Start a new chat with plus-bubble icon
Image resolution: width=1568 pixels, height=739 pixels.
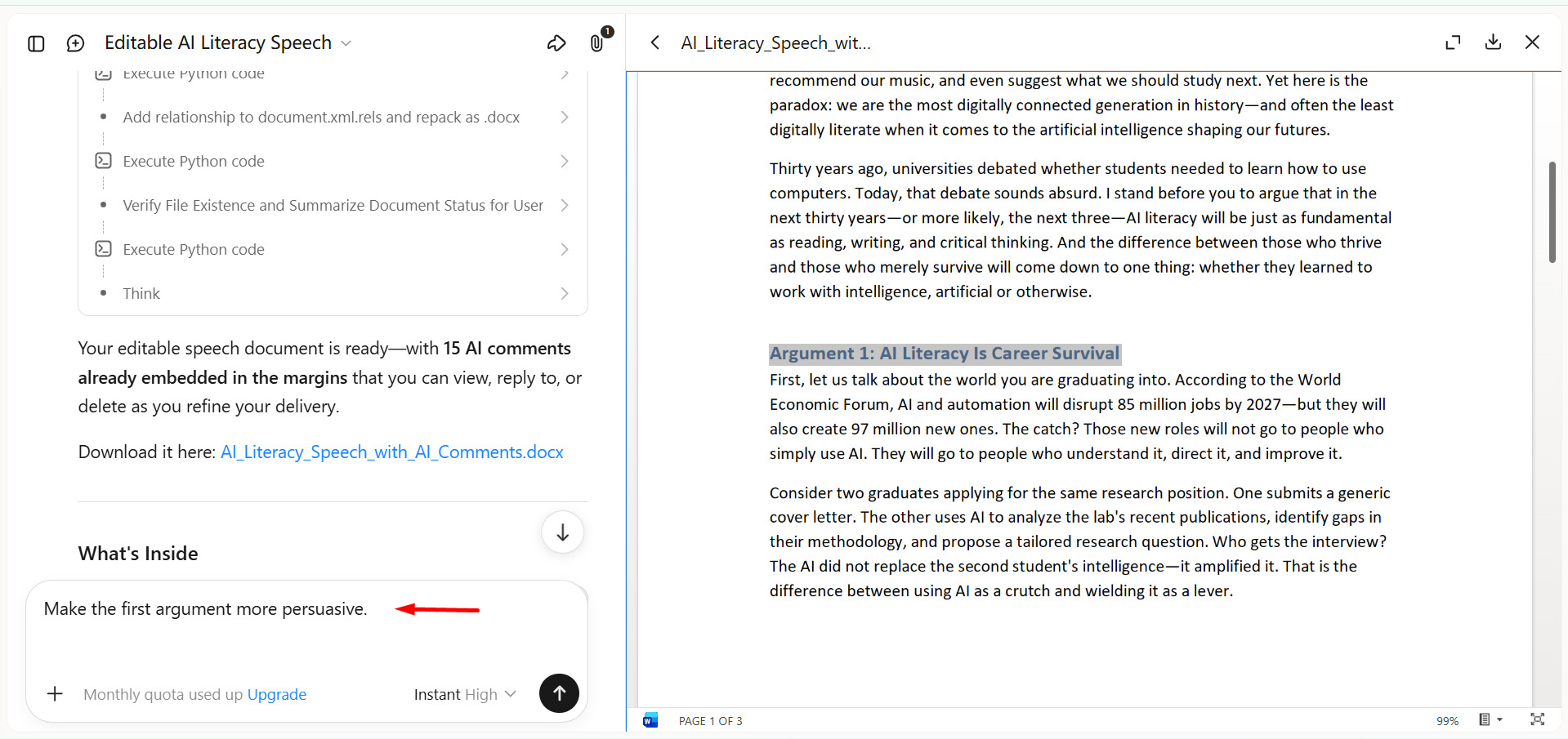[x=75, y=43]
